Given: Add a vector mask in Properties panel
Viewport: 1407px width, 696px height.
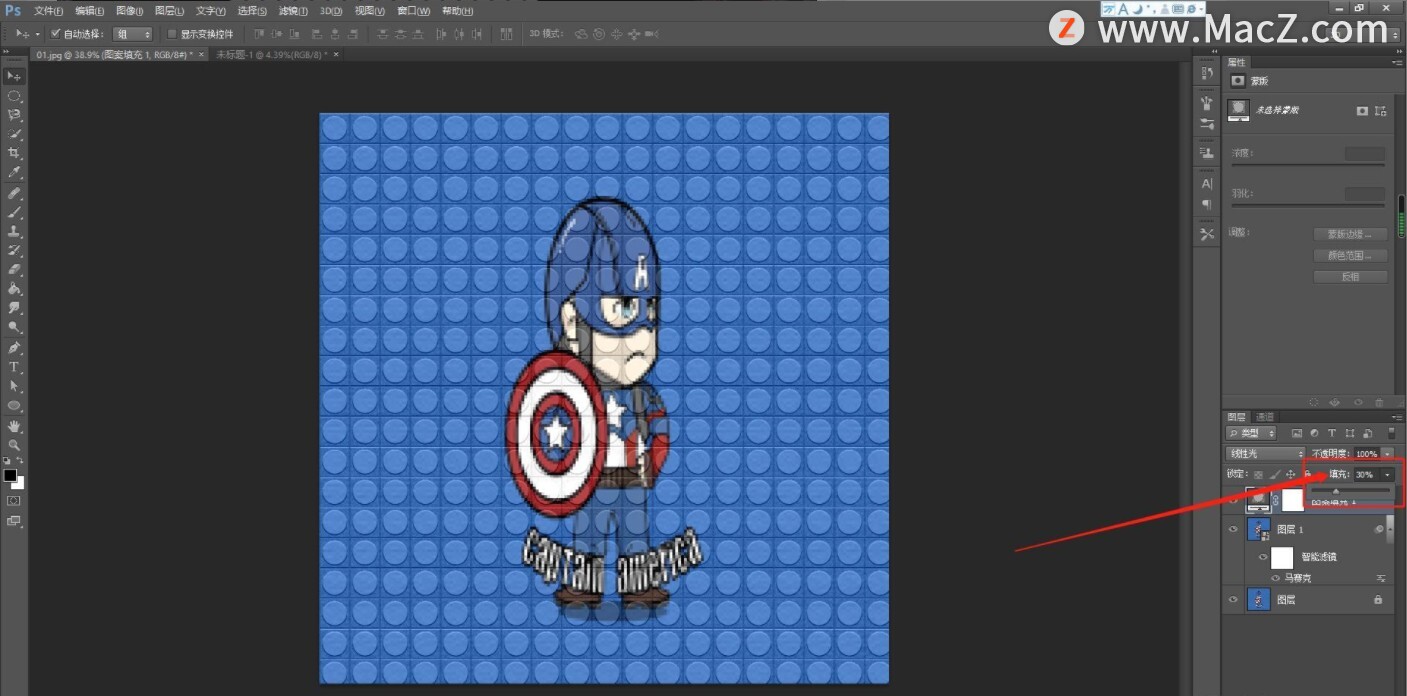Looking at the screenshot, I should coord(1381,110).
